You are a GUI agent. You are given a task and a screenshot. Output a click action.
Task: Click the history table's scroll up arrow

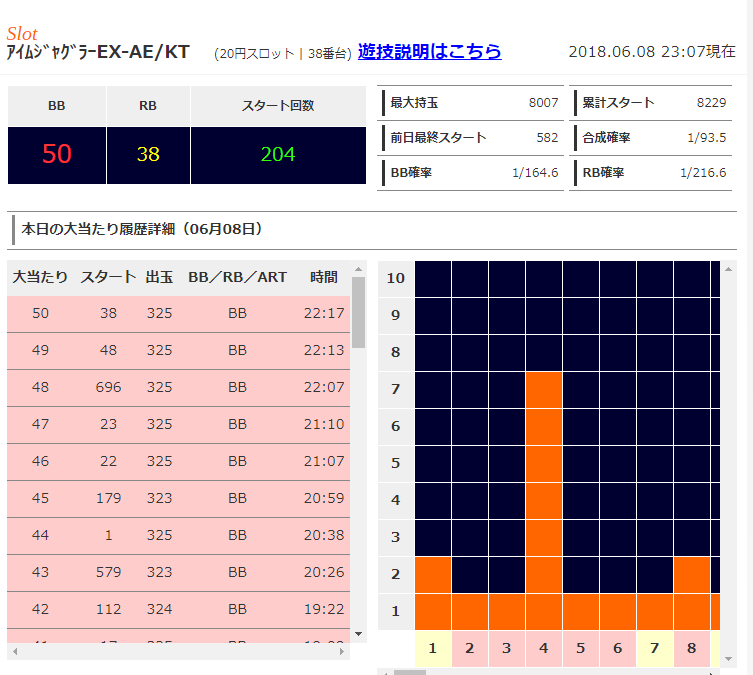(358, 269)
